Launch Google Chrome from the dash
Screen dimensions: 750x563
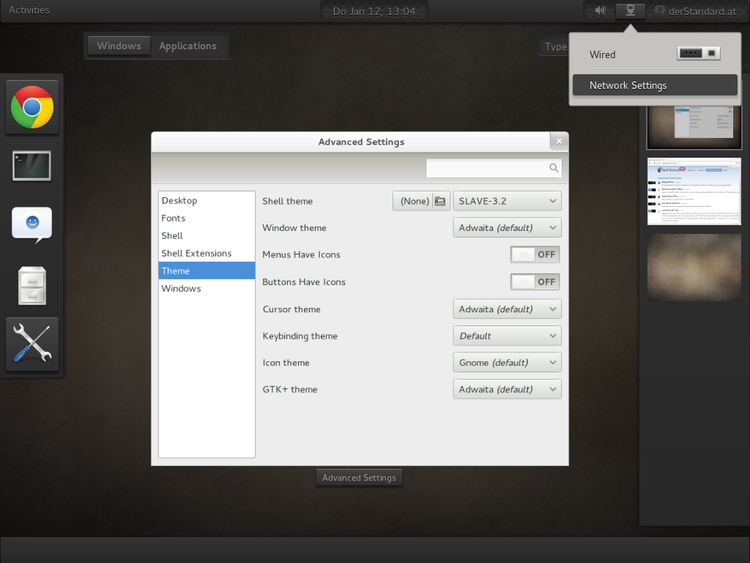(32, 108)
